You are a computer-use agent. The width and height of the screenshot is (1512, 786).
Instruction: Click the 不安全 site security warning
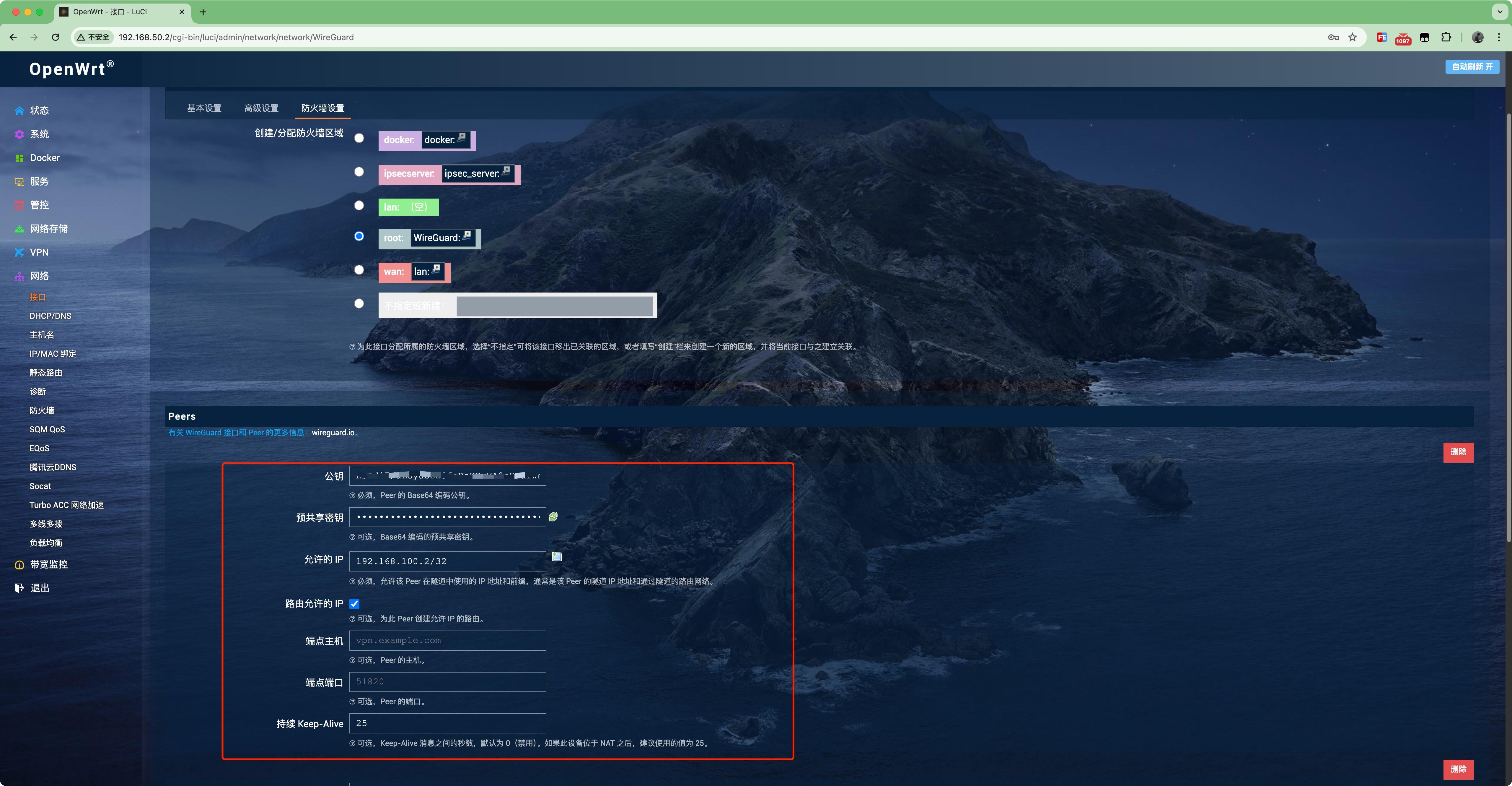(x=93, y=37)
